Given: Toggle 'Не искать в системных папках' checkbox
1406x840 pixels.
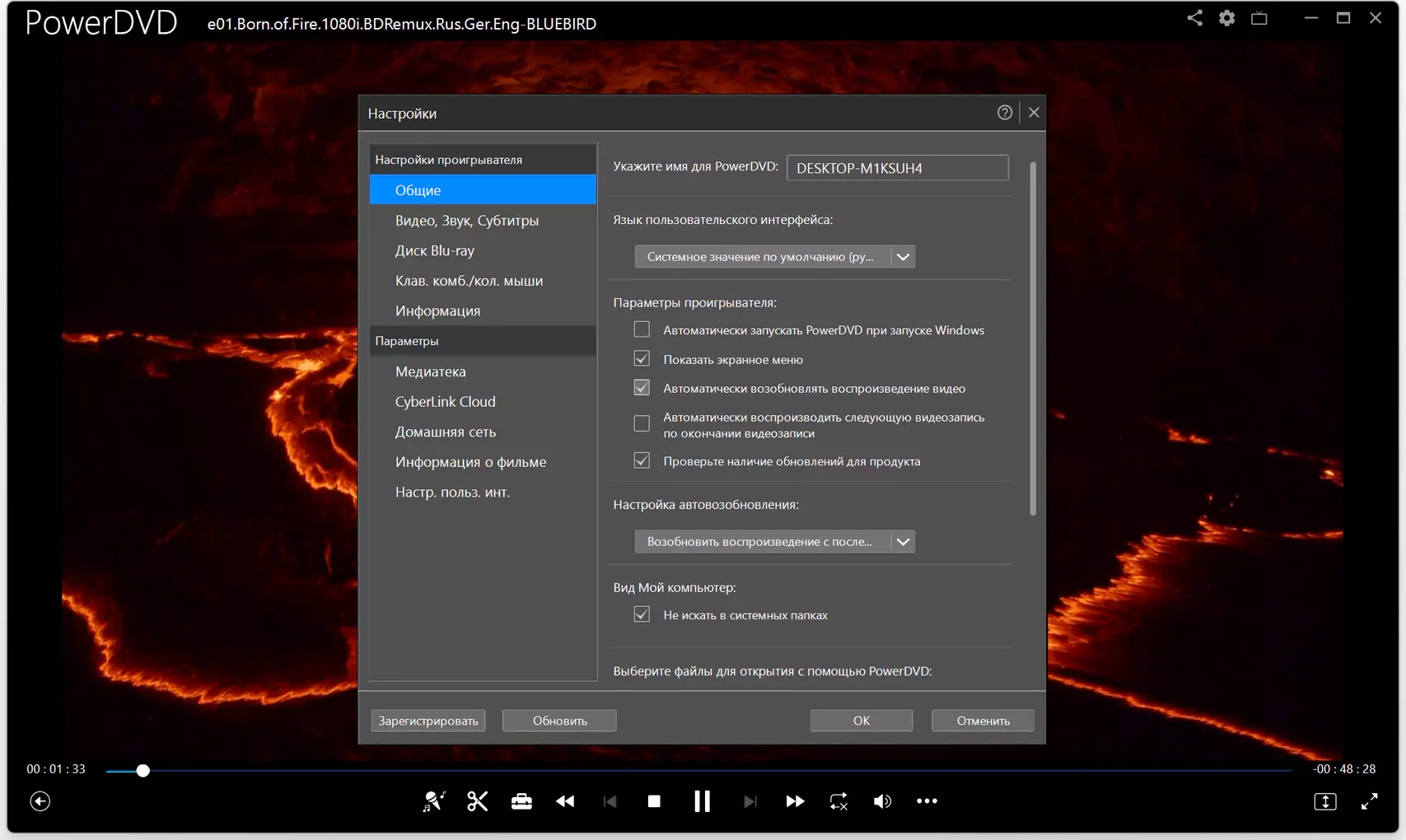Looking at the screenshot, I should [642, 615].
